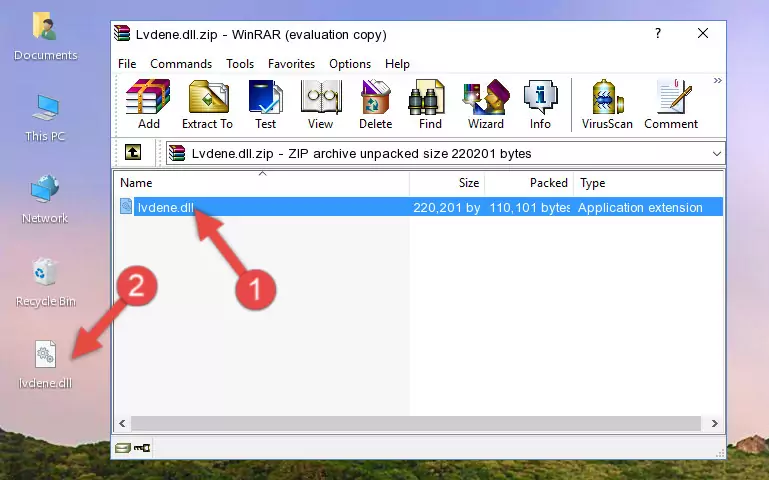Sort by the Size column header
Viewport: 769px width, 480px height.
click(x=447, y=183)
